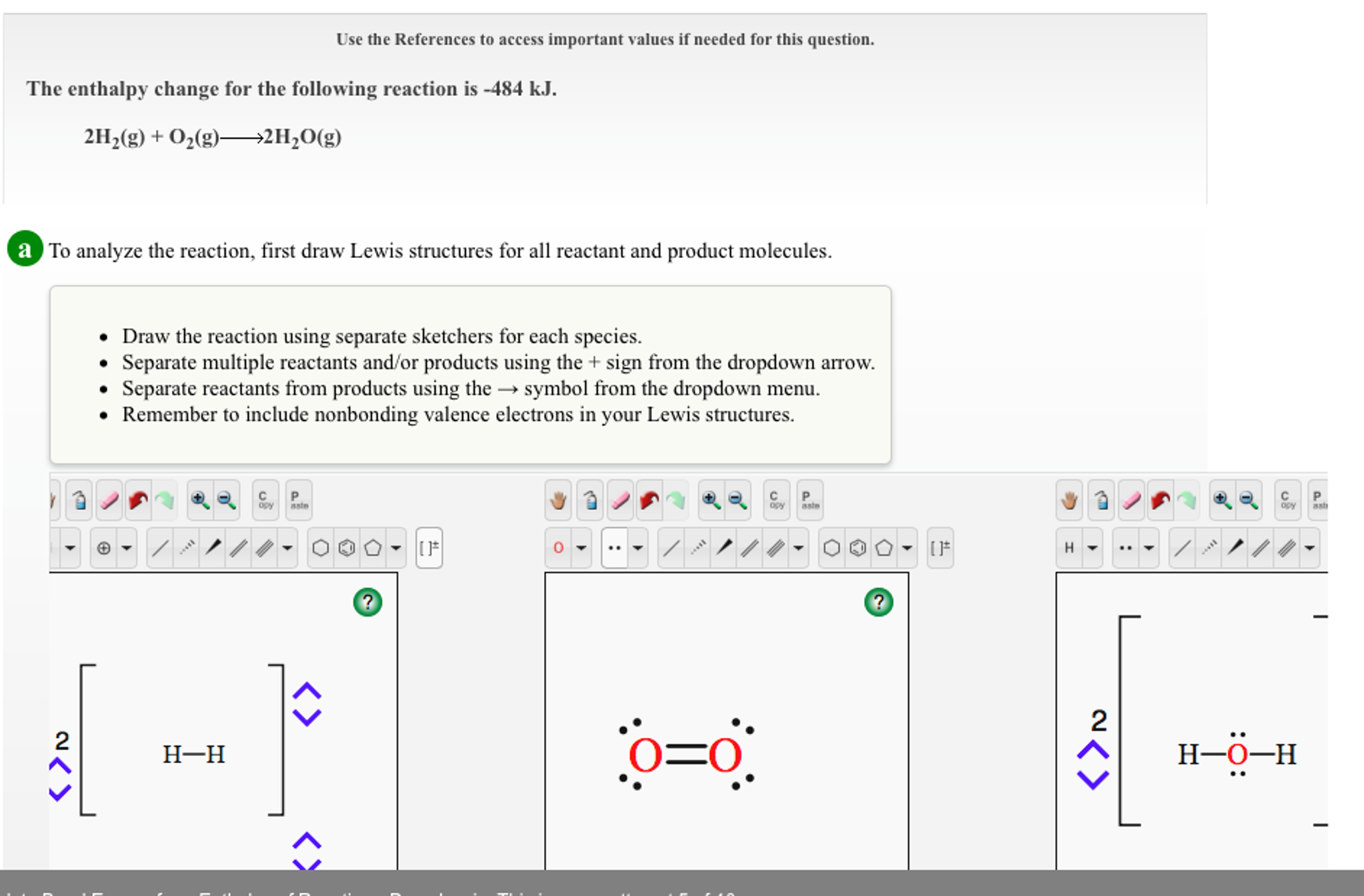Toggle the lone pair electrons tool in O2 sketcher
The width and height of the screenshot is (1364, 896).
615,548
